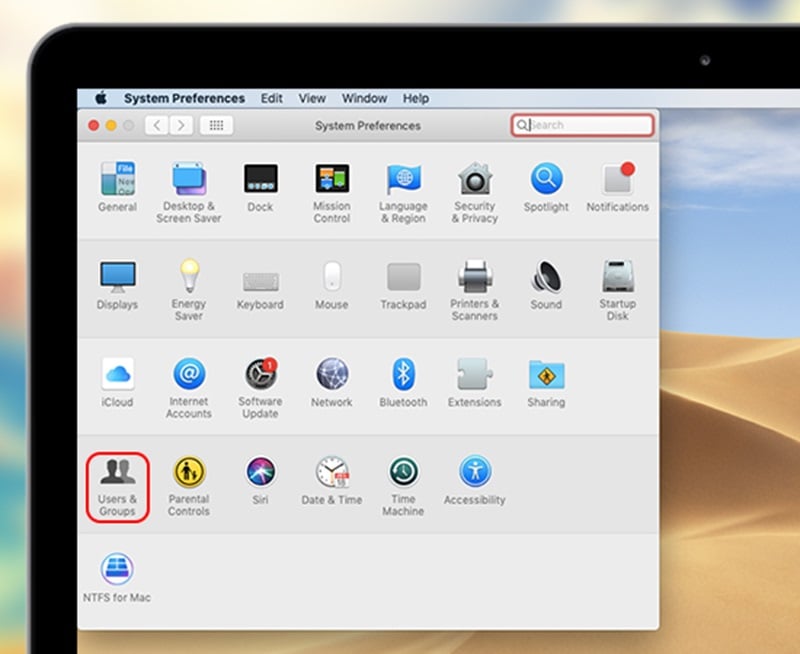Click the show-all grid button
This screenshot has width=800, height=654.
pos(216,125)
